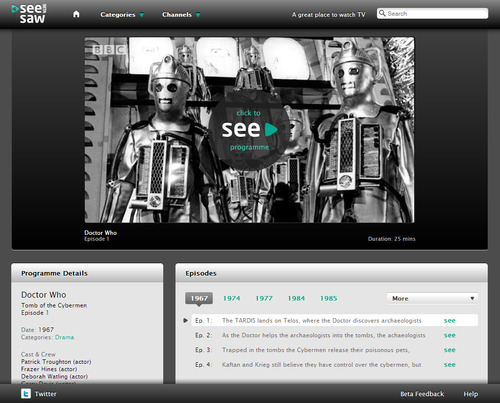The height and width of the screenshot is (403, 500).
Task: Click the Episodes panel header
Action: coord(332,273)
